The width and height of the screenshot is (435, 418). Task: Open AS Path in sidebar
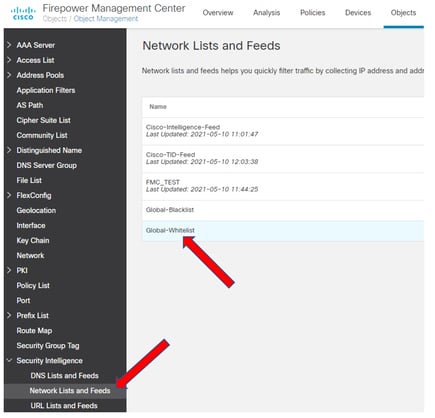click(x=30, y=105)
